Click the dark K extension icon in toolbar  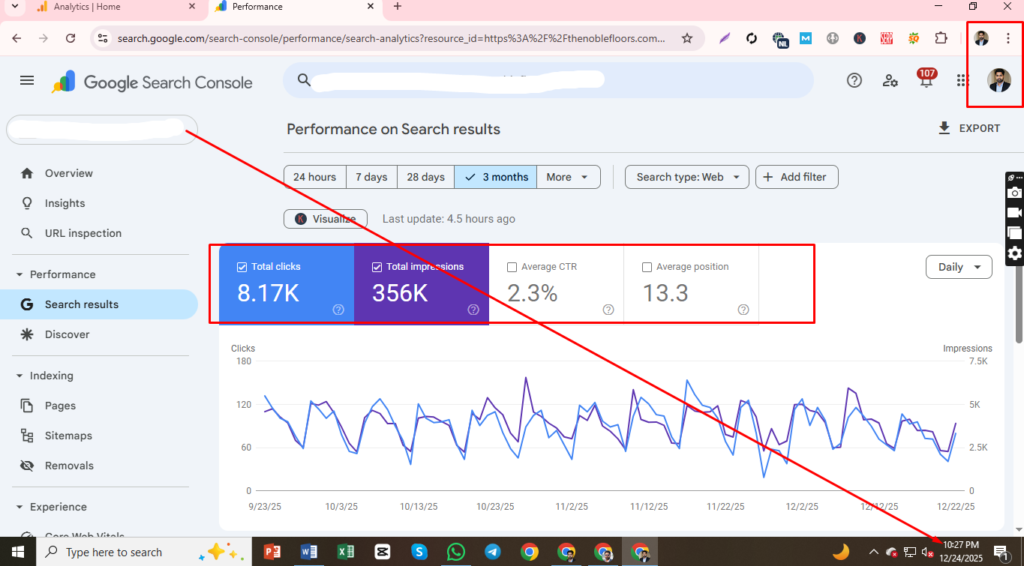[x=859, y=39]
